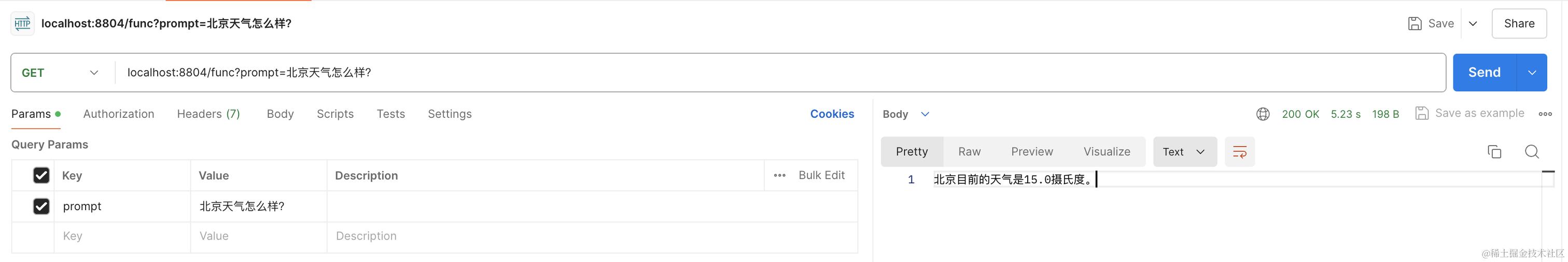Switch to the Headers (7) tab
Image resolution: width=1568 pixels, height=262 pixels.
(x=208, y=114)
